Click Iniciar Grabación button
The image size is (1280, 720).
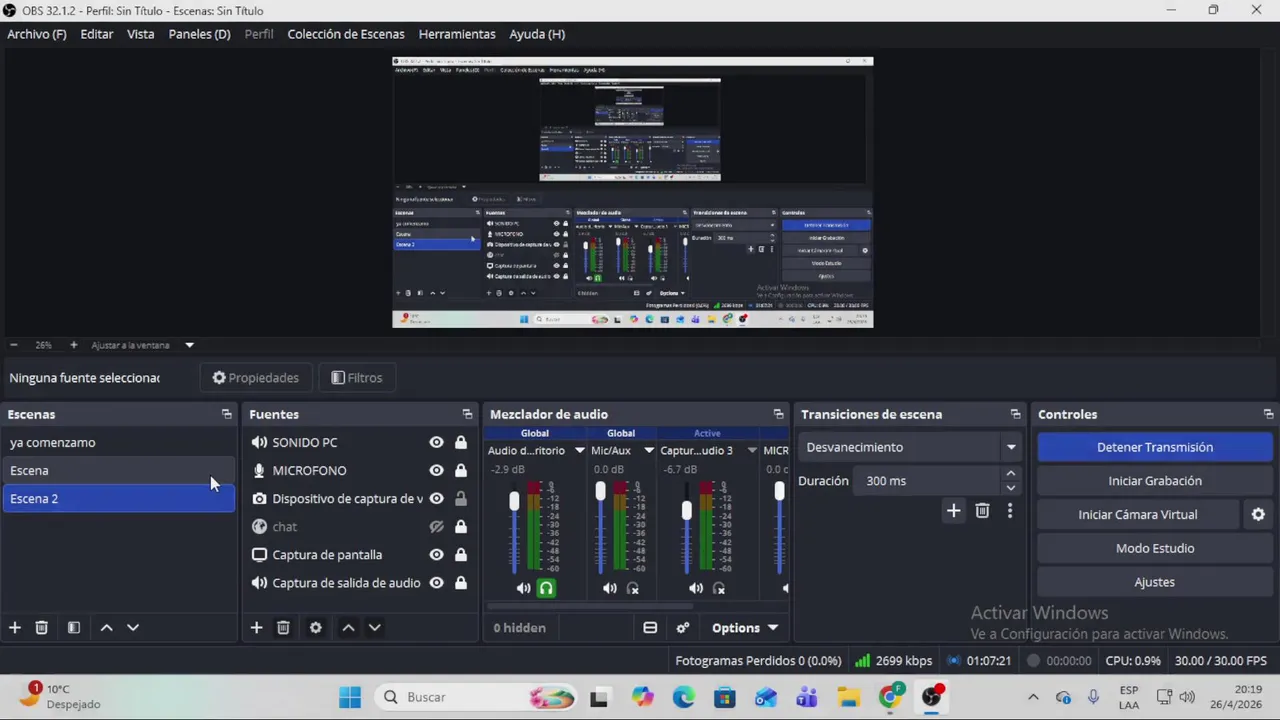click(1155, 481)
